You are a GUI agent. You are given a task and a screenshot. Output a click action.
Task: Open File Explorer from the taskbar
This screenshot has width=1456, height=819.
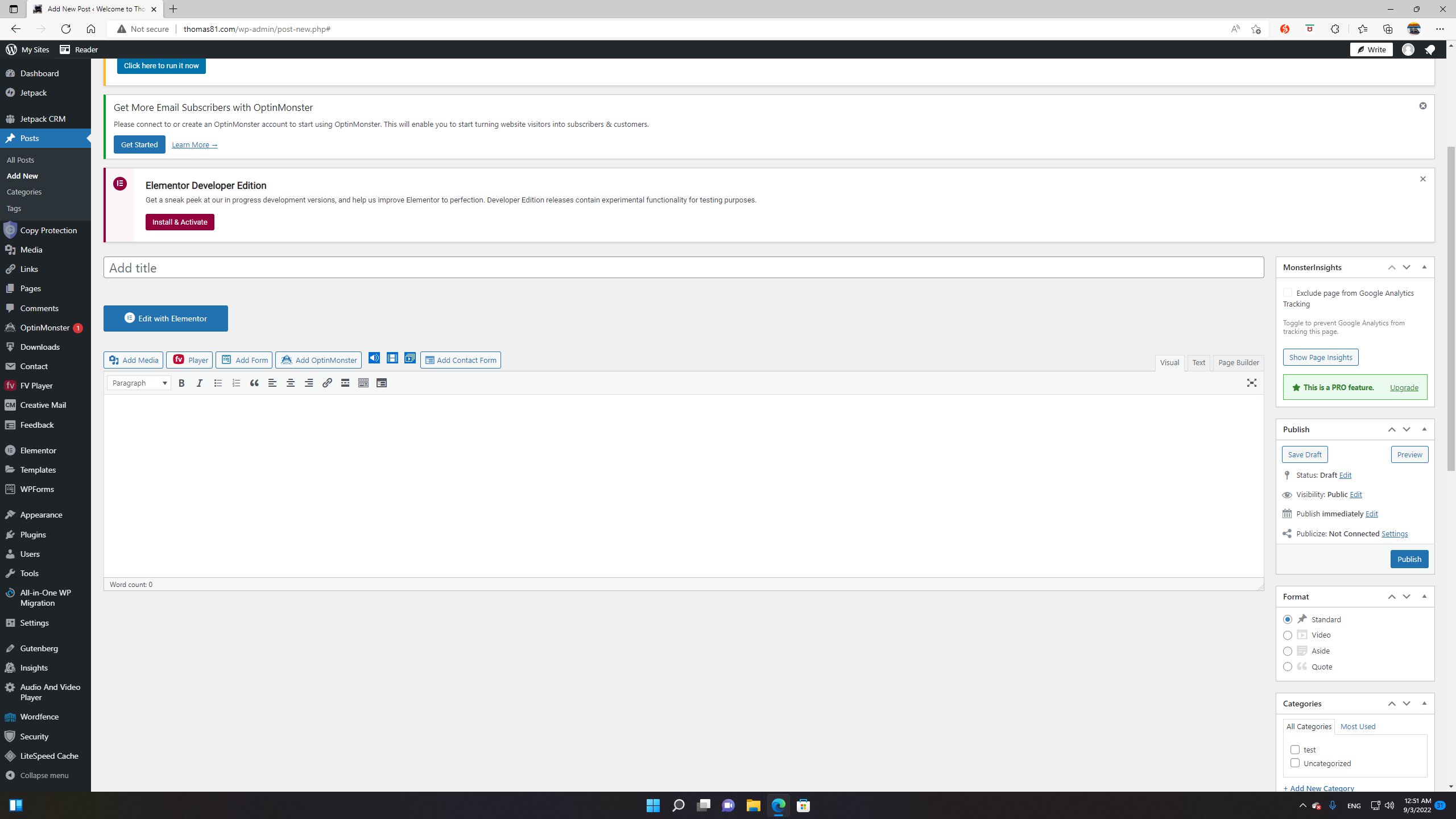pyautogui.click(x=754, y=805)
